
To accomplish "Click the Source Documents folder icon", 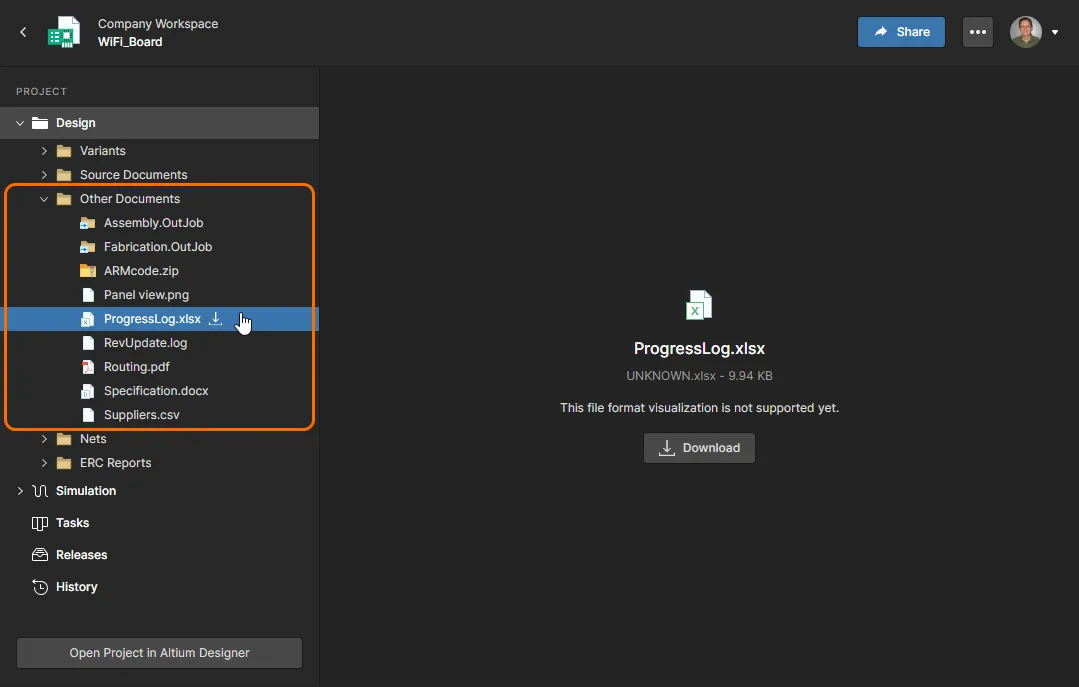I will (x=64, y=175).
